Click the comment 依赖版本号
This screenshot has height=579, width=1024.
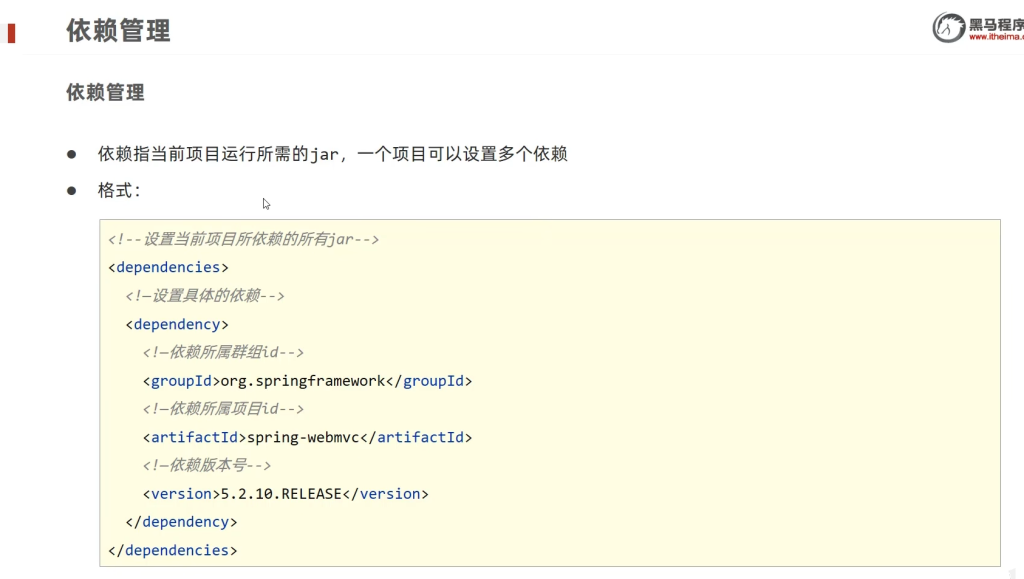pos(207,465)
